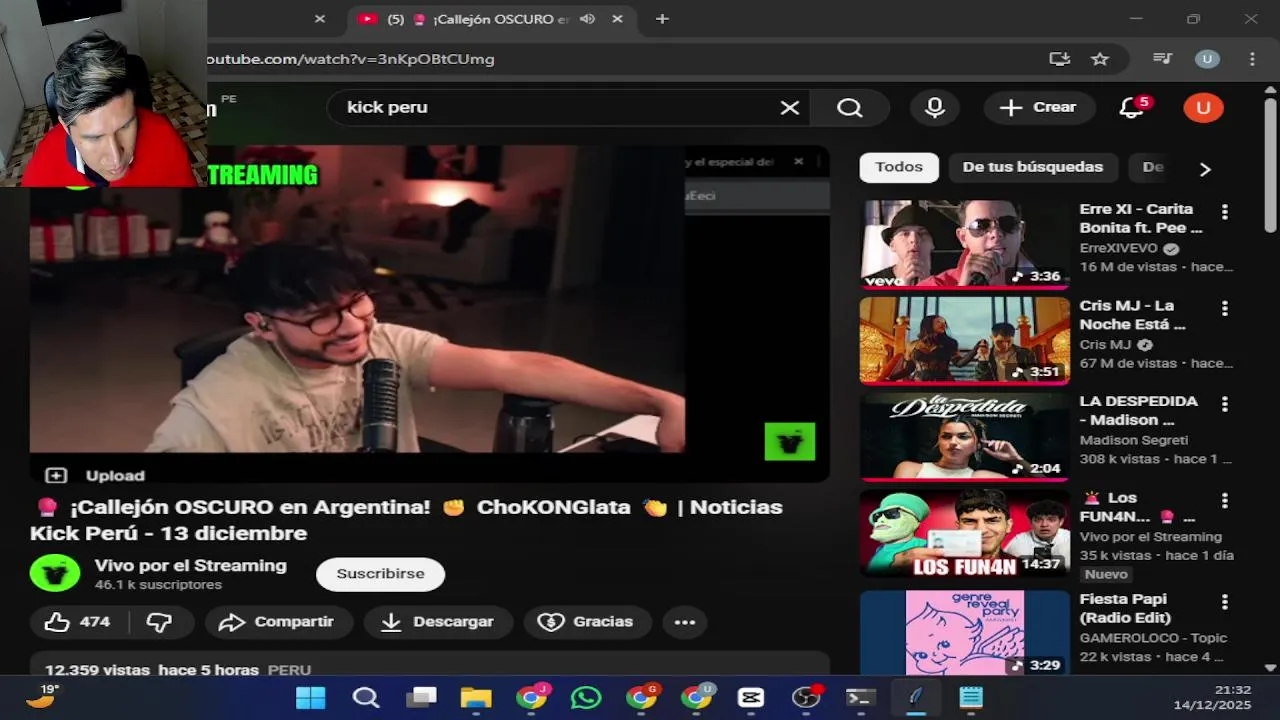This screenshot has height=720, width=1280.
Task: Like the video with 474 likes
Action: point(77,622)
